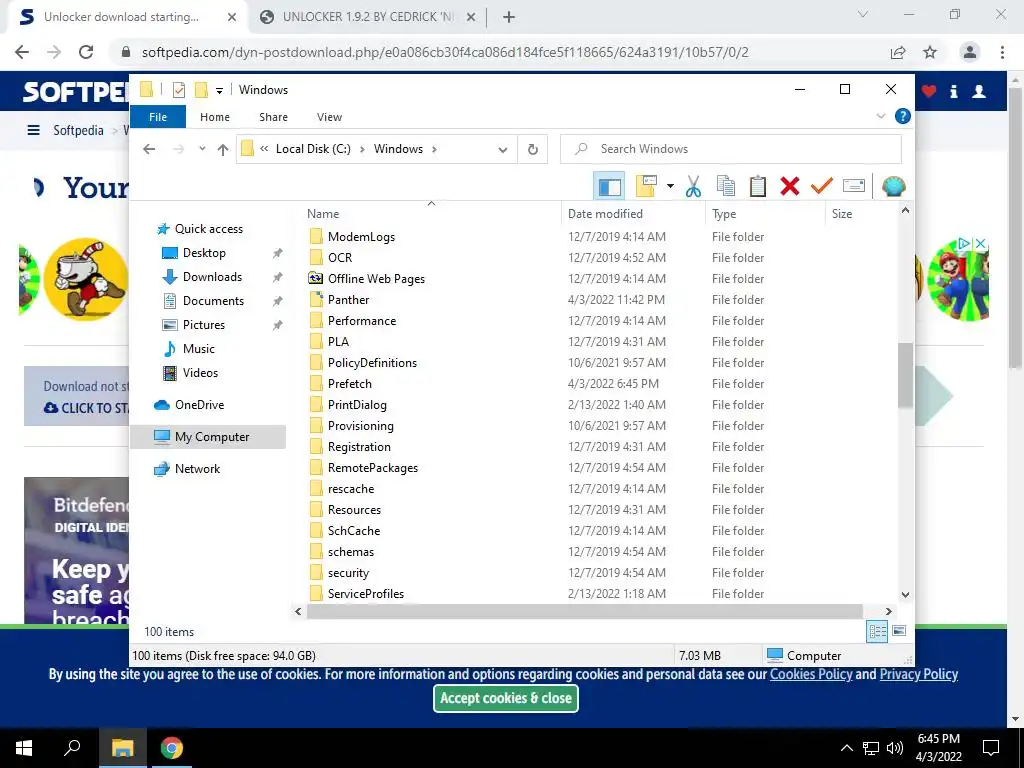Select Documents in navigation pane

pyautogui.click(x=213, y=301)
